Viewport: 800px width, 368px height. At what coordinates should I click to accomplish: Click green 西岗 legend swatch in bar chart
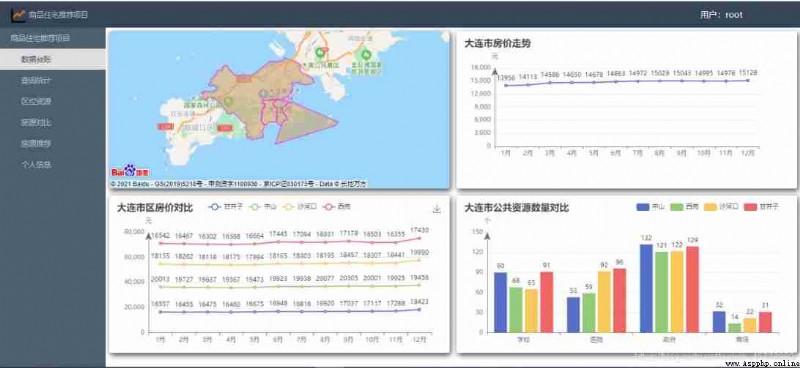677,207
